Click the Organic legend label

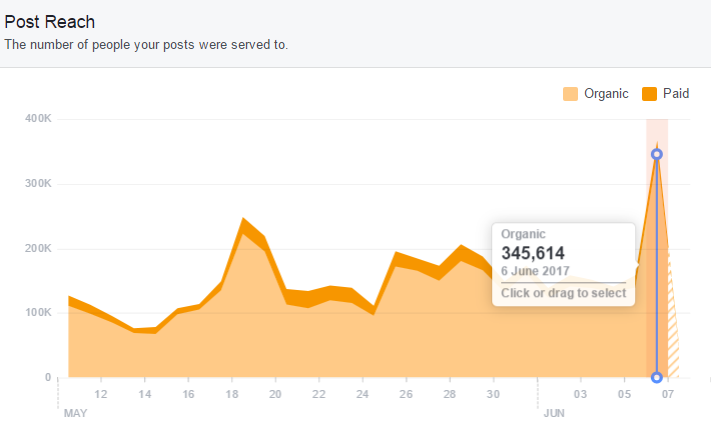click(x=606, y=94)
